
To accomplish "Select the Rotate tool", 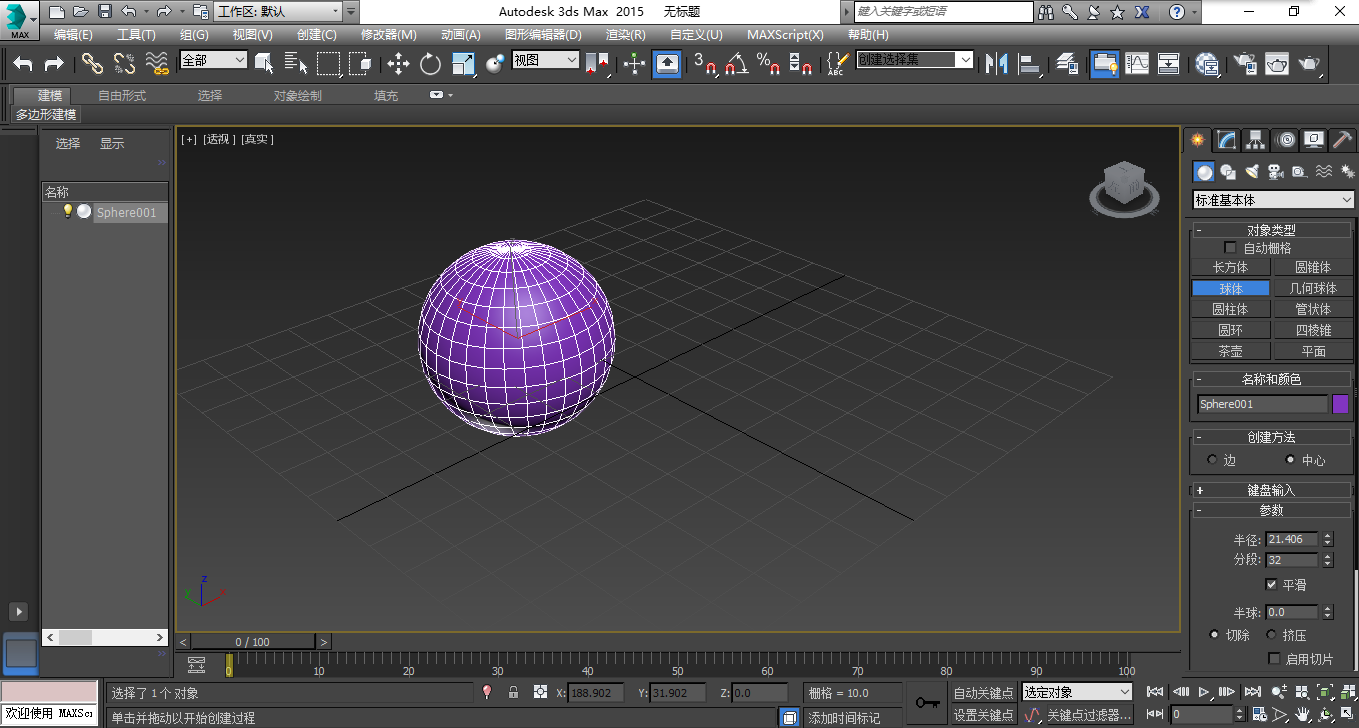I will [430, 64].
